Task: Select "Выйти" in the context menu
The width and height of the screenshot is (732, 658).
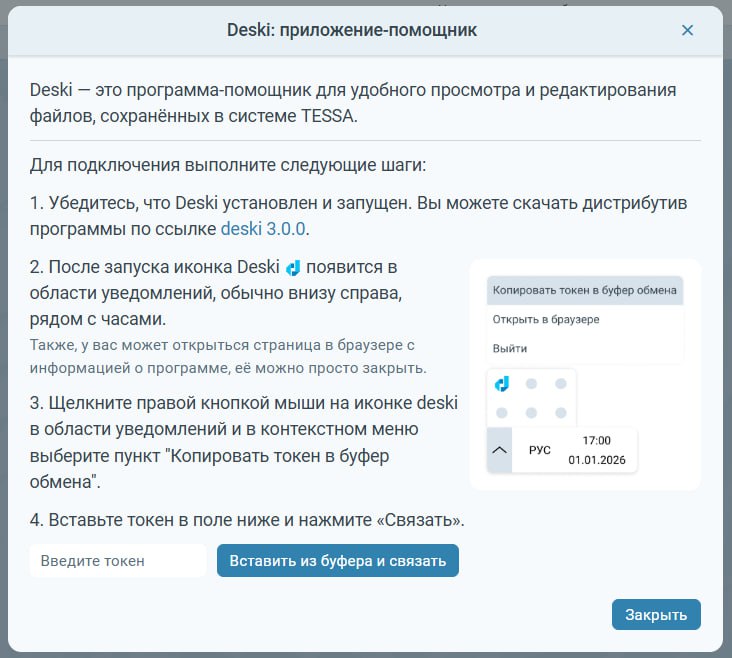Action: (510, 348)
